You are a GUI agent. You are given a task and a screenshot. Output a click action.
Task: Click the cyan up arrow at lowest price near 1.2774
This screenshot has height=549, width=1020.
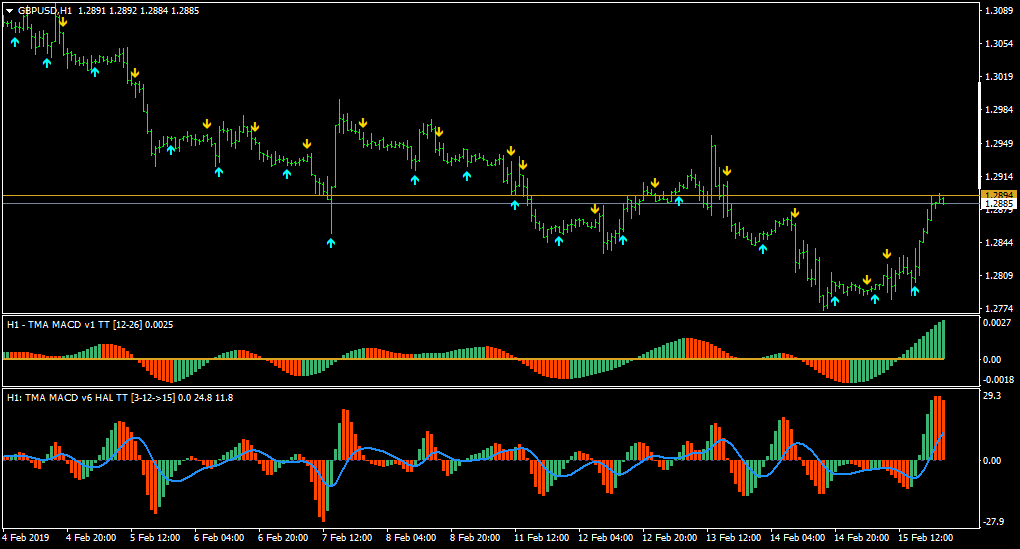tap(835, 300)
